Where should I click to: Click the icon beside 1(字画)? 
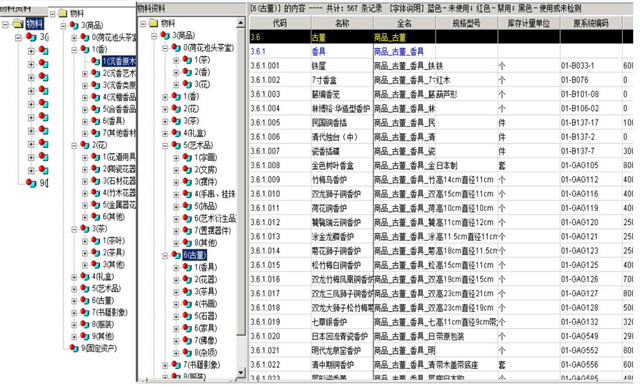click(187, 158)
